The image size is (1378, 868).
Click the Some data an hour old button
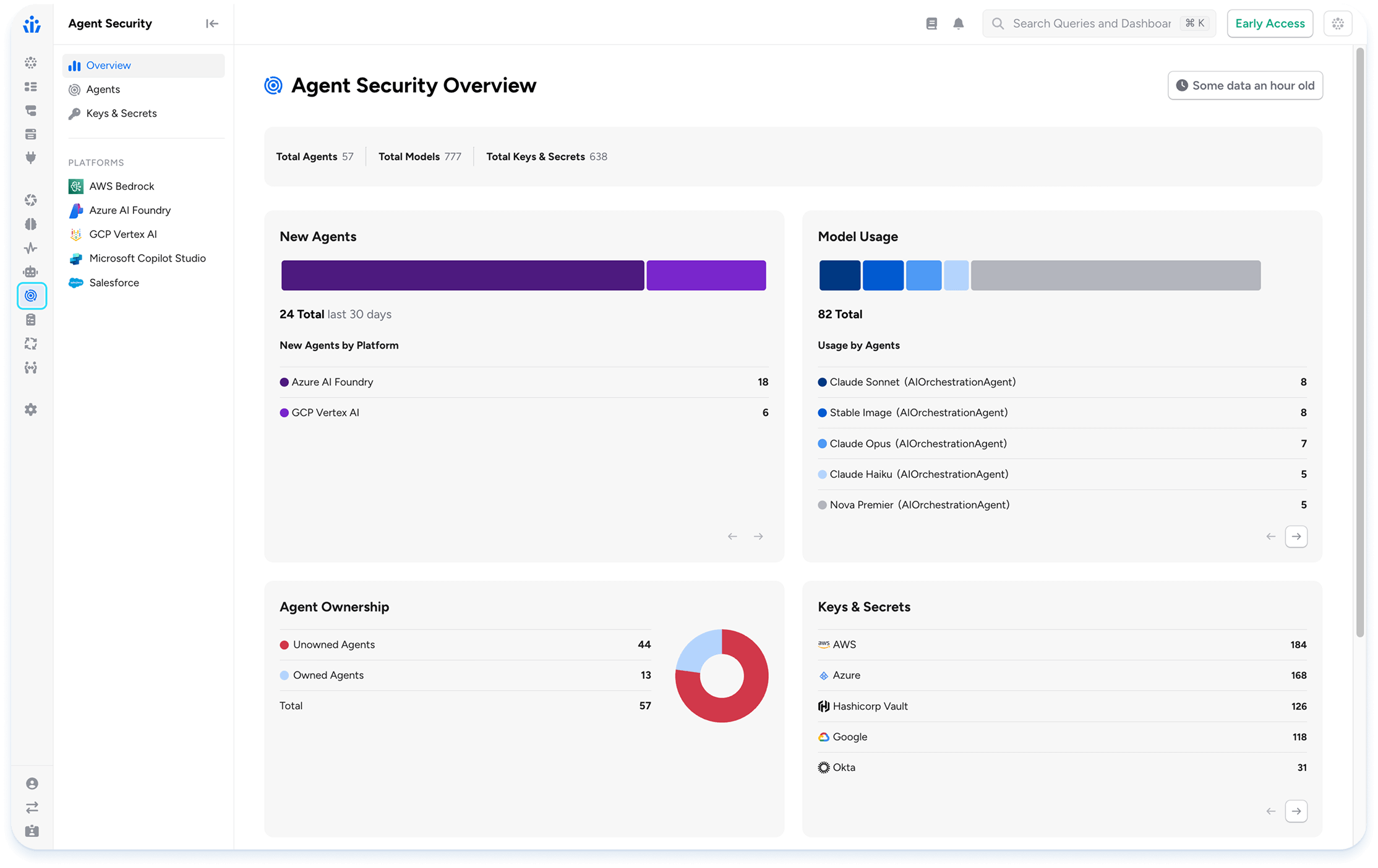1245,85
